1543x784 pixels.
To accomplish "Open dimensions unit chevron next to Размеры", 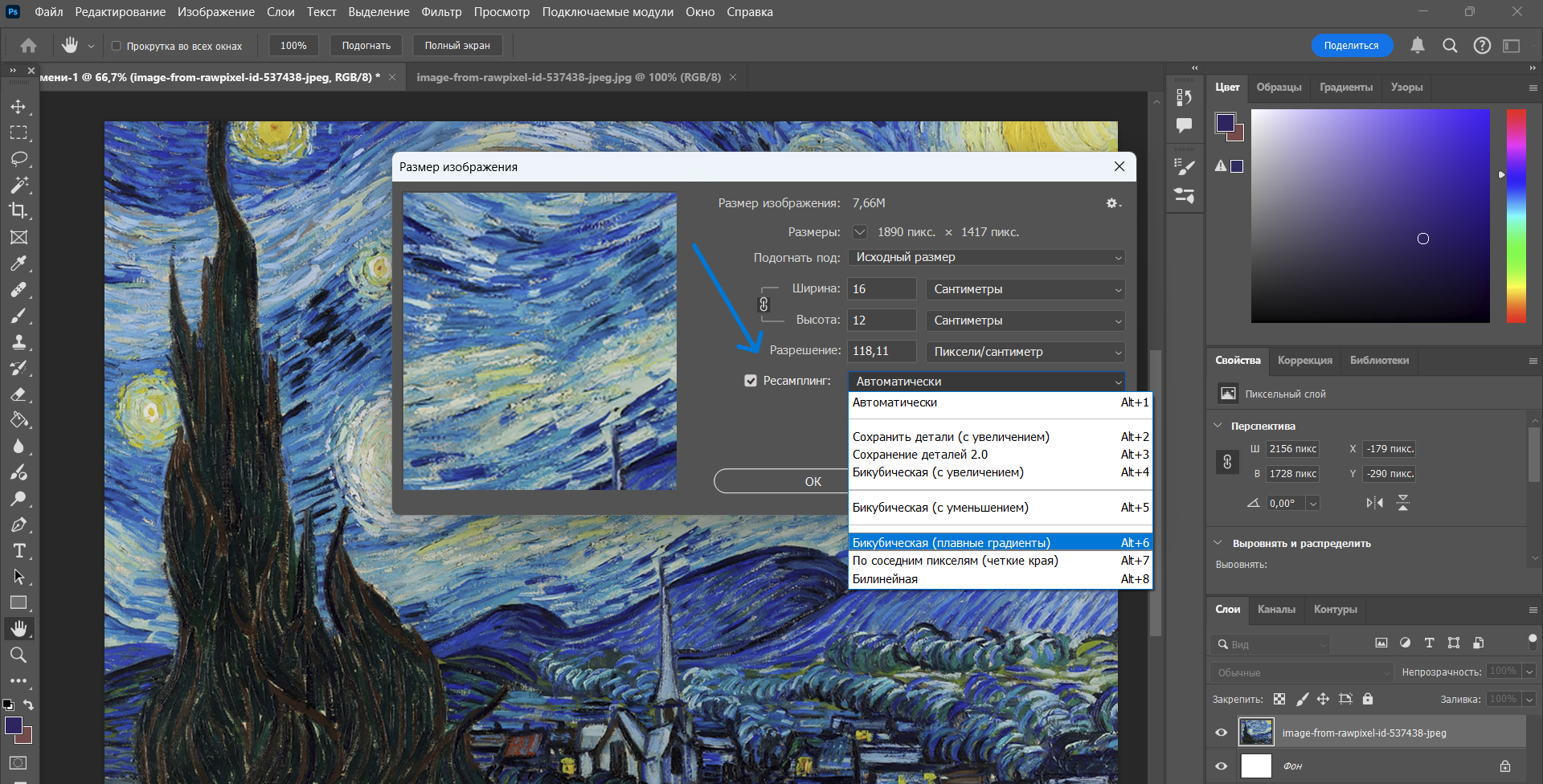I will pos(860,232).
